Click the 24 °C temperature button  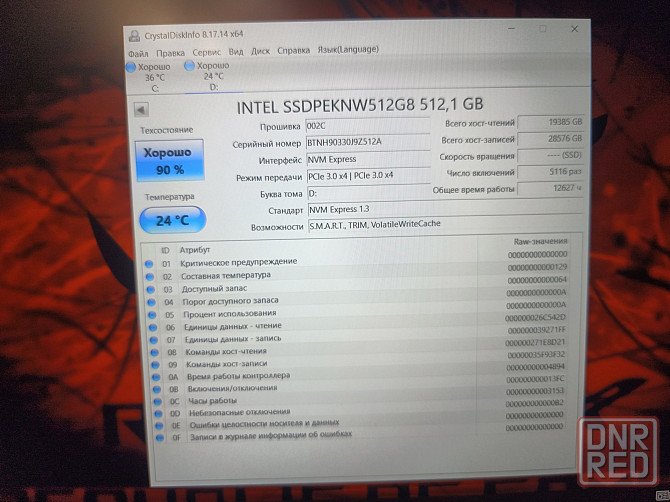173,220
